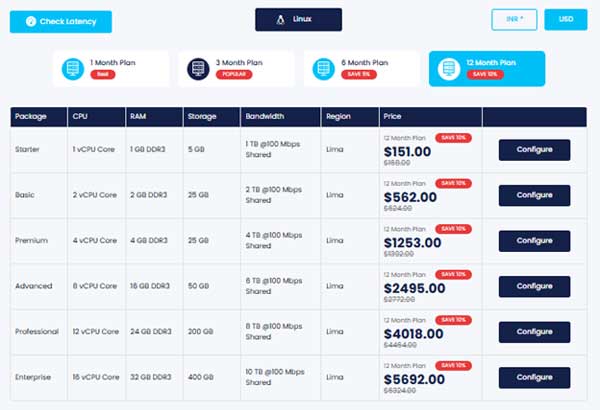Configure the Professional package
The width and height of the screenshot is (600, 410).
pyautogui.click(x=534, y=332)
